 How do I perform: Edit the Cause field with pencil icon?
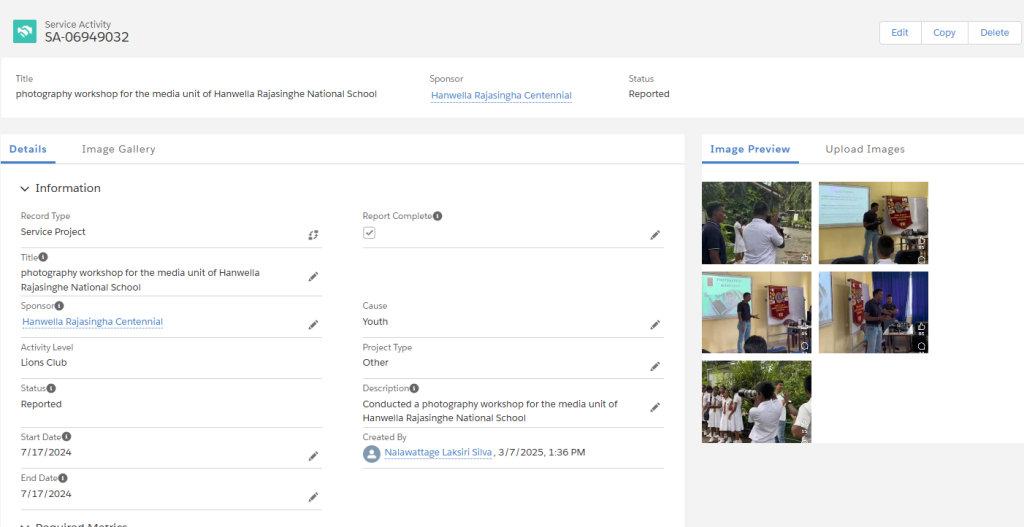coord(655,325)
